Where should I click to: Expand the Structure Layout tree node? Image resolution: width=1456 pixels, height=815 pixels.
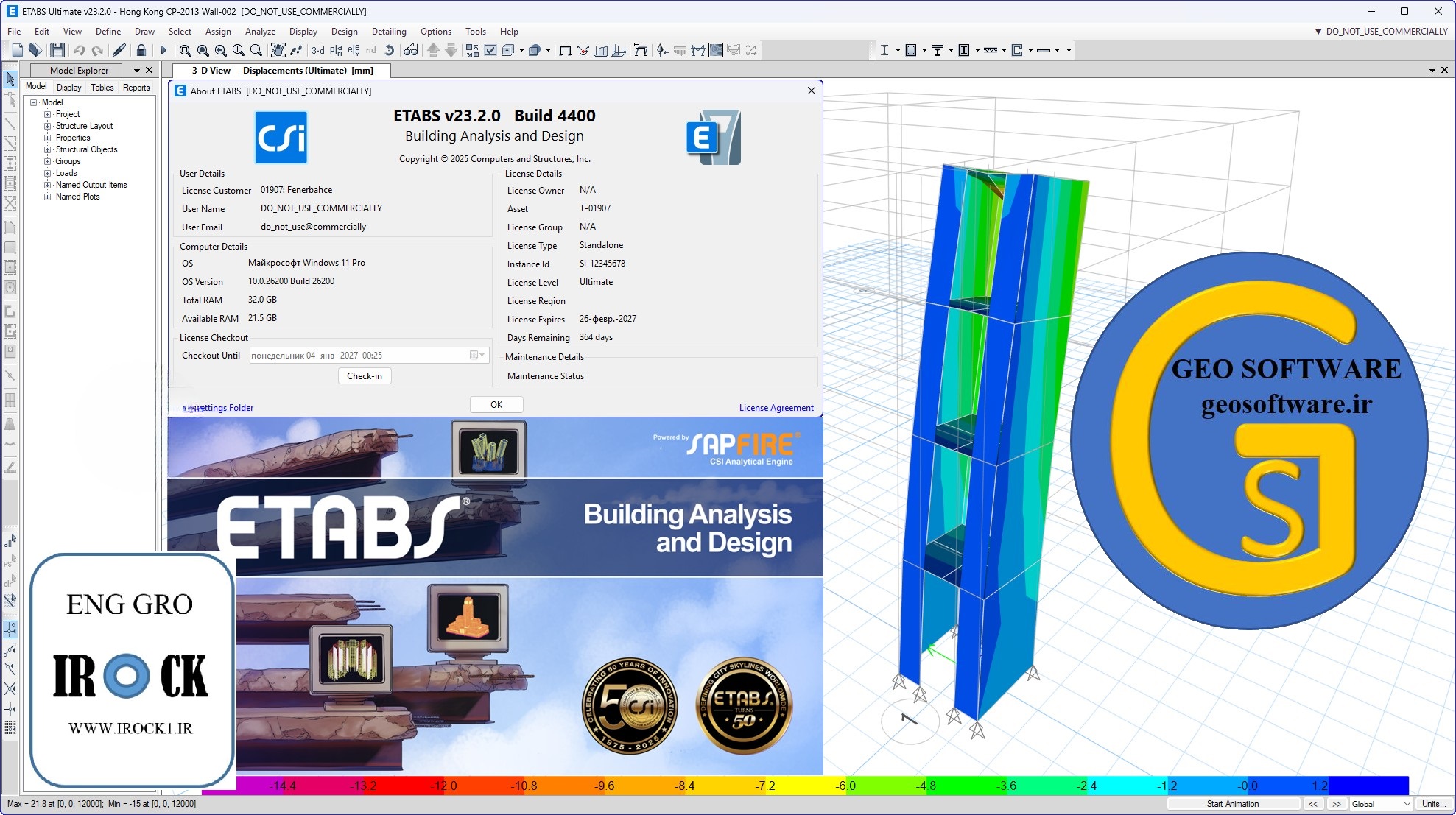(x=47, y=126)
